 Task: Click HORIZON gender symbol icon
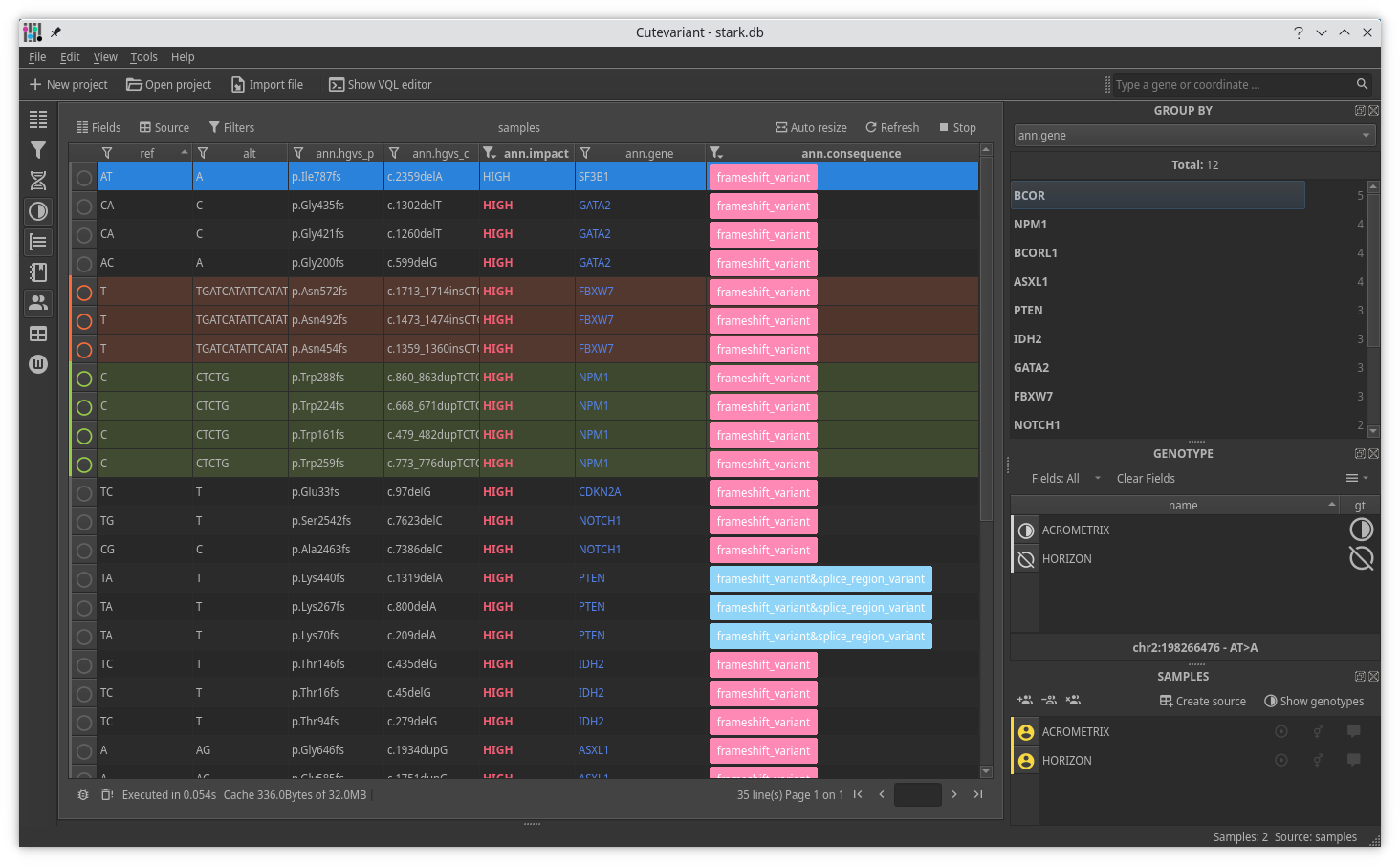tap(1319, 760)
